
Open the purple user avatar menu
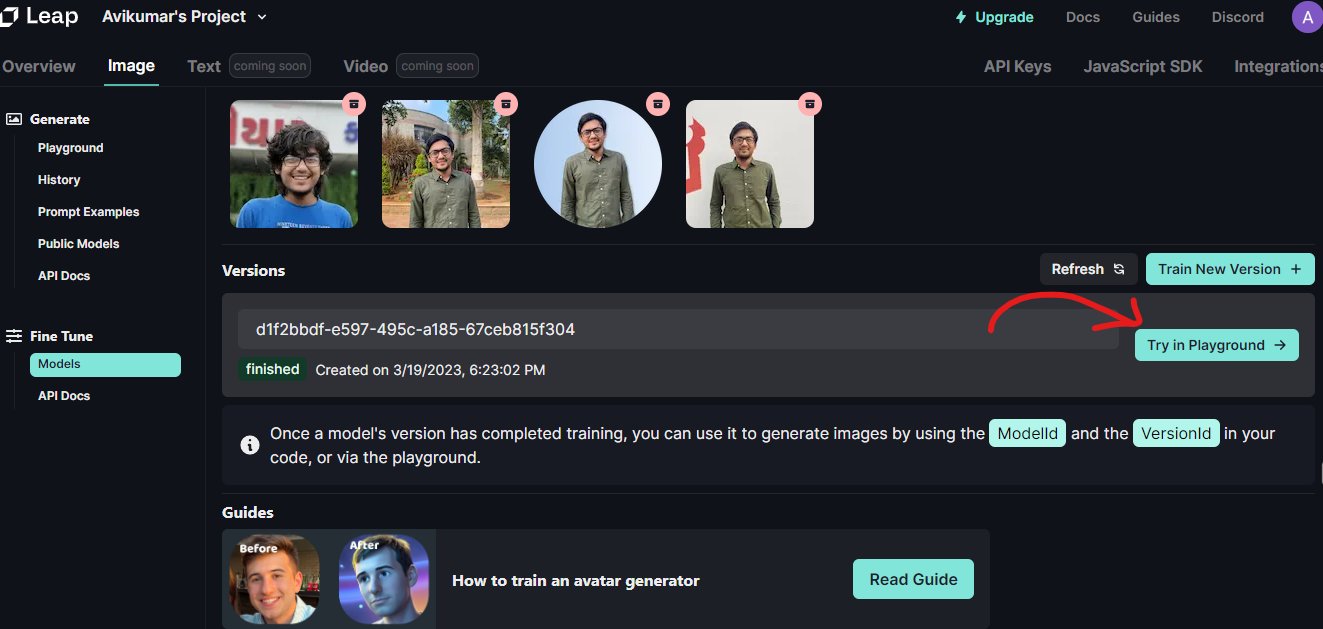click(1307, 17)
